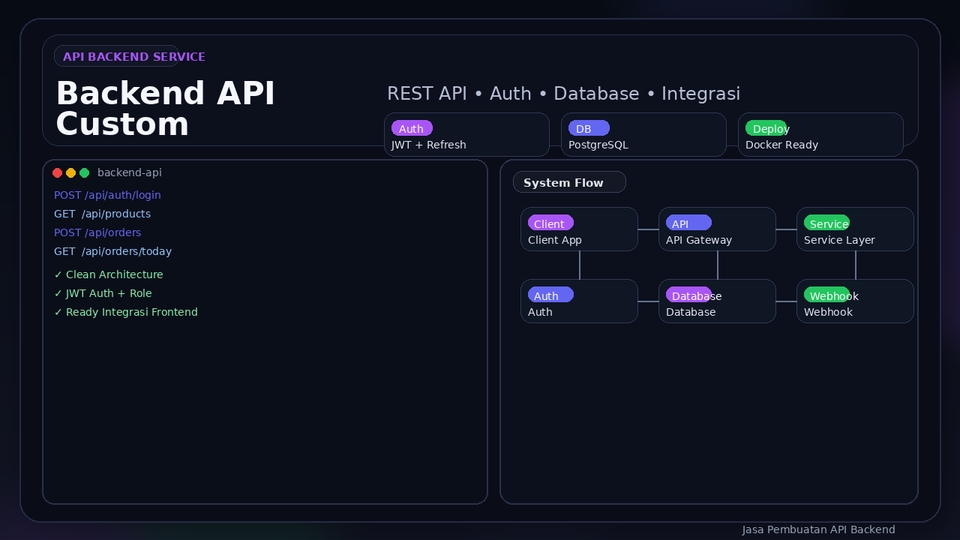
Task: Select the POST /api/orders line
Action: point(97,233)
